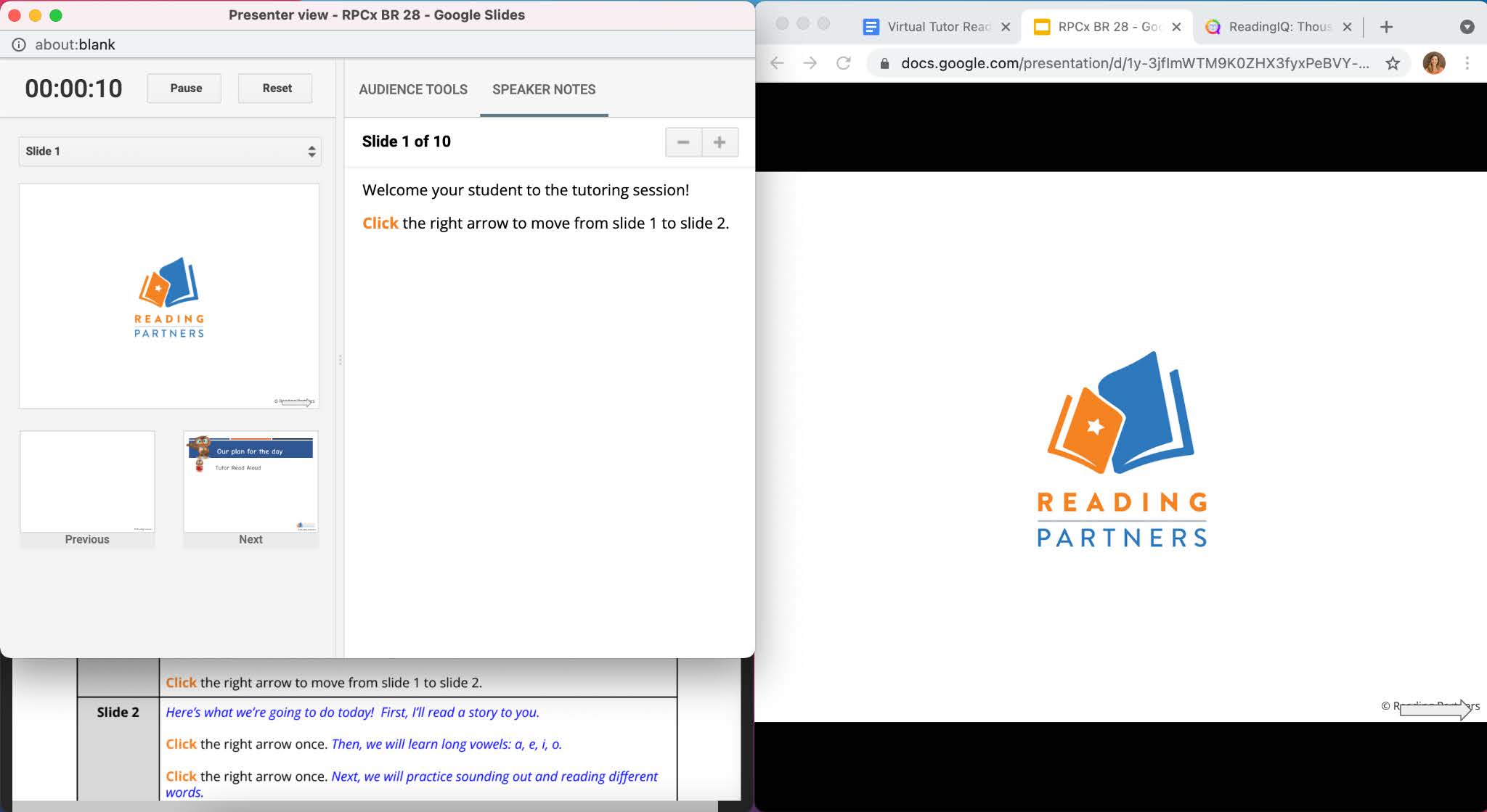Click the "Slide 2" row in the background document
The width and height of the screenshot is (1487, 812).
click(378, 749)
